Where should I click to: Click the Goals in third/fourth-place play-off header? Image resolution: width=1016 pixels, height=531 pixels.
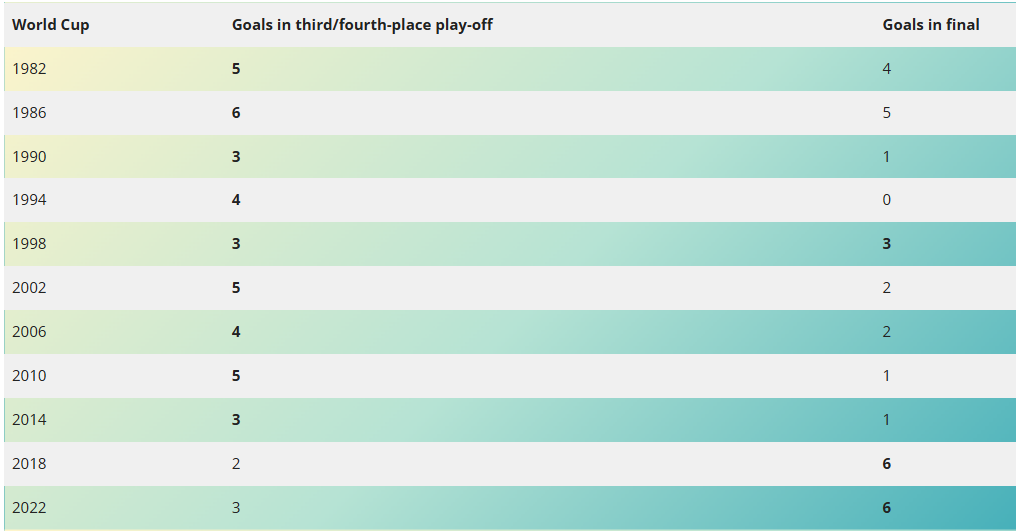(362, 25)
